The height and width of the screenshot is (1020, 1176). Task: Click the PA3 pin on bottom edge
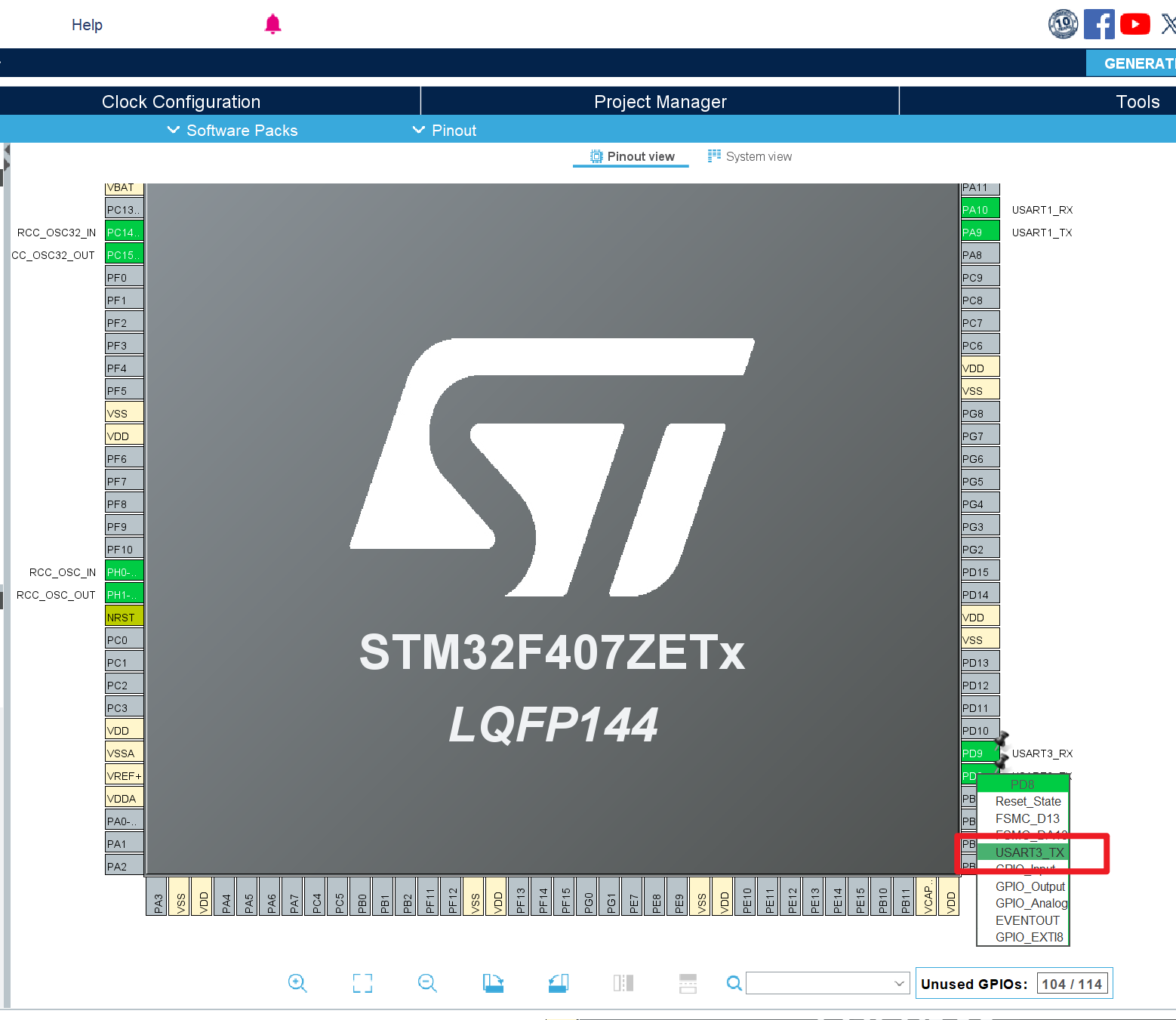[157, 896]
